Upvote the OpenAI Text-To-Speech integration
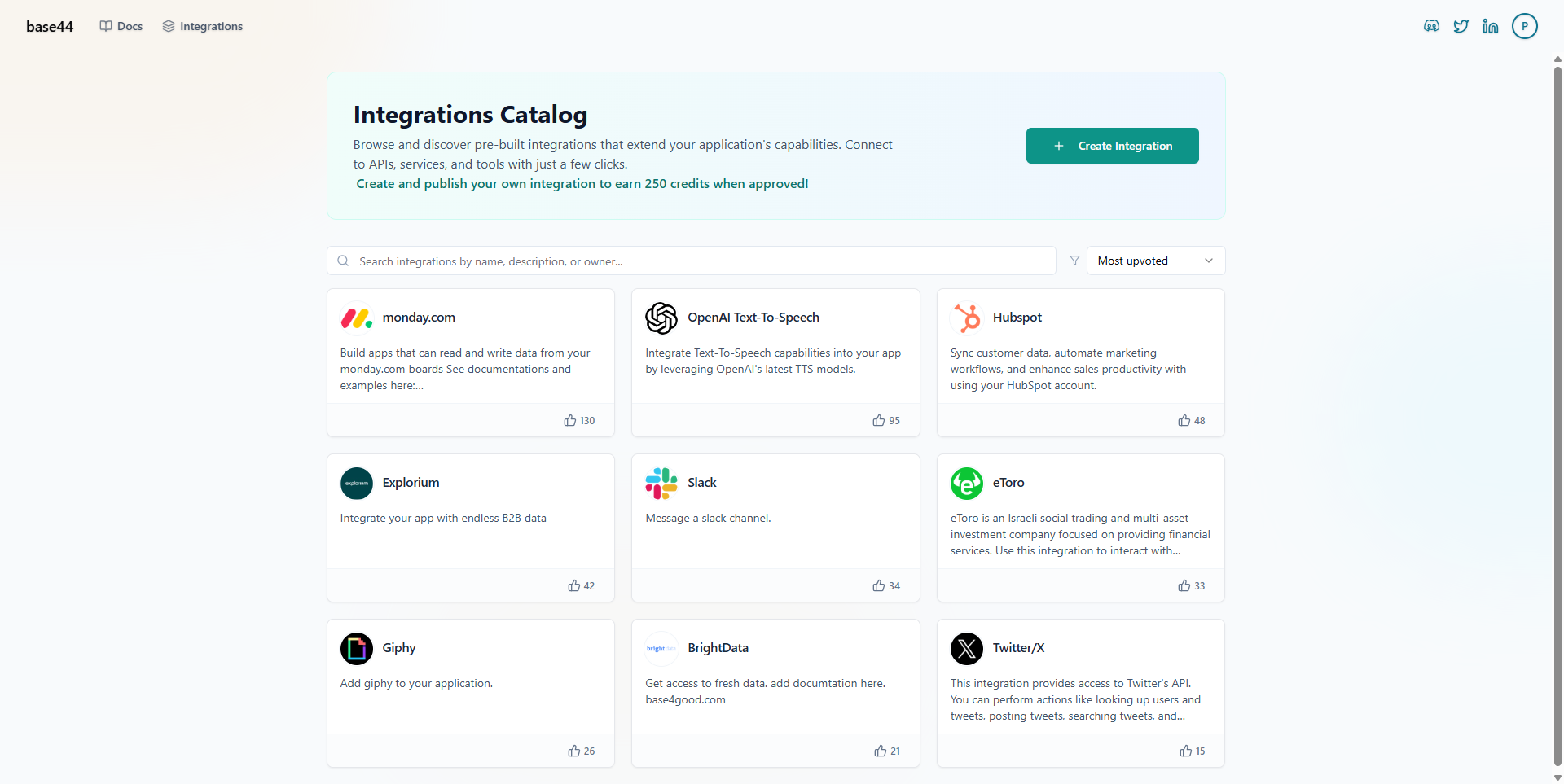The image size is (1564, 784). 886,420
